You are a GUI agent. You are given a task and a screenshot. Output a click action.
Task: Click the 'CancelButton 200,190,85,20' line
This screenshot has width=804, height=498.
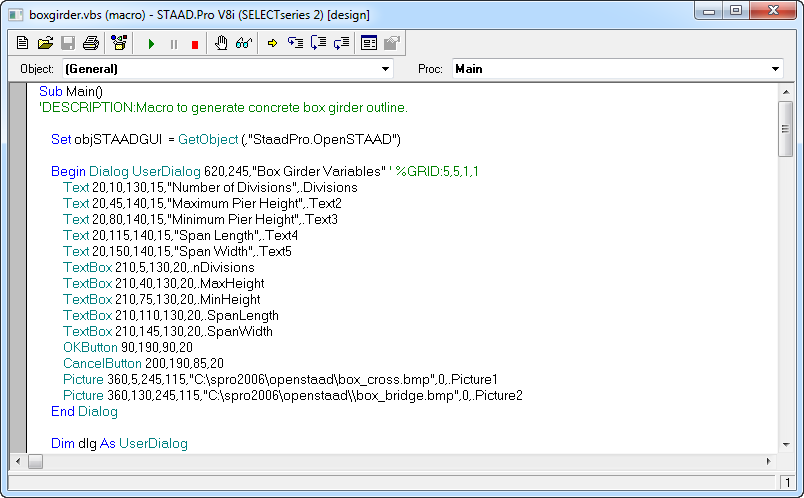pos(143,364)
